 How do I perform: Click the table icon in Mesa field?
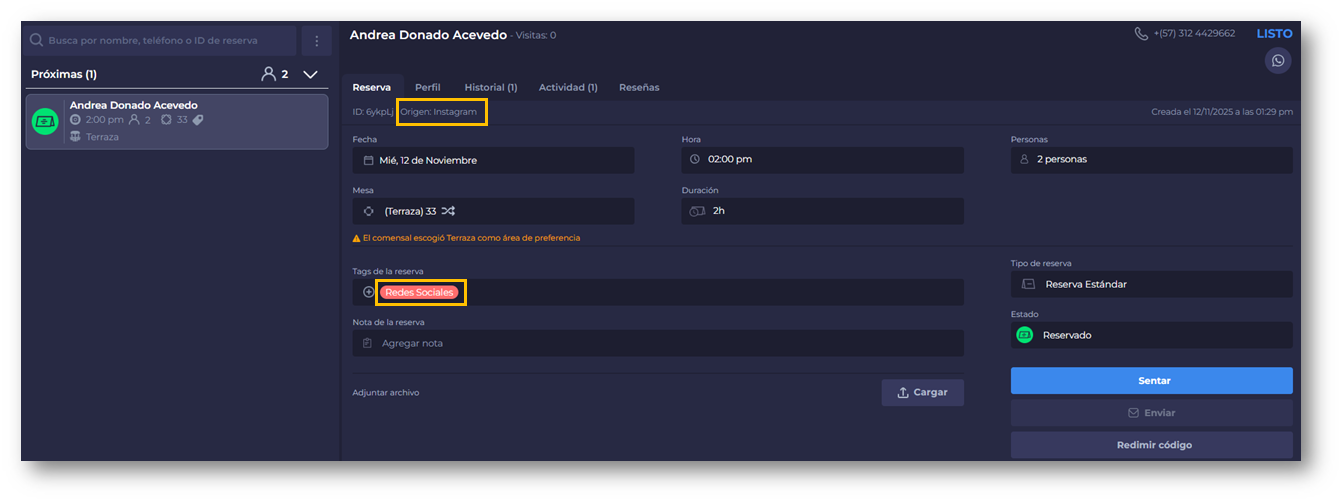coord(368,211)
